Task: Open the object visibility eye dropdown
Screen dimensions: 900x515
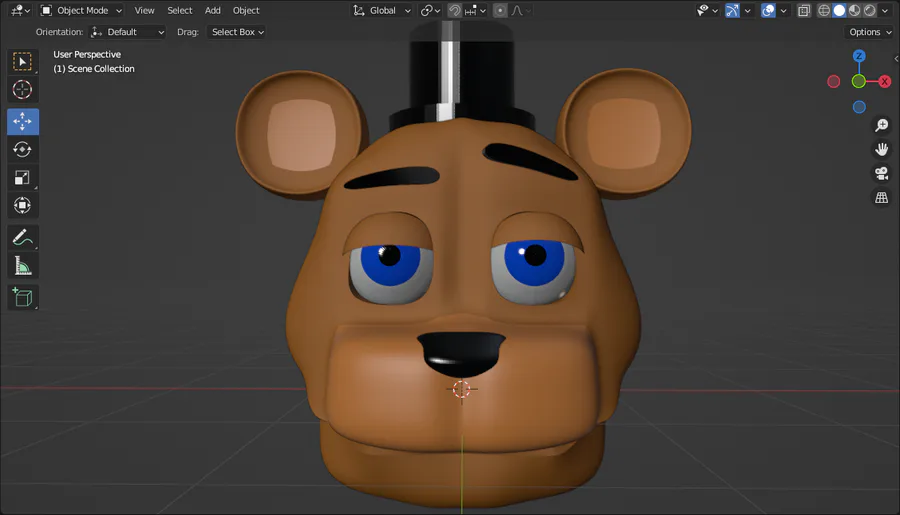Action: click(707, 10)
